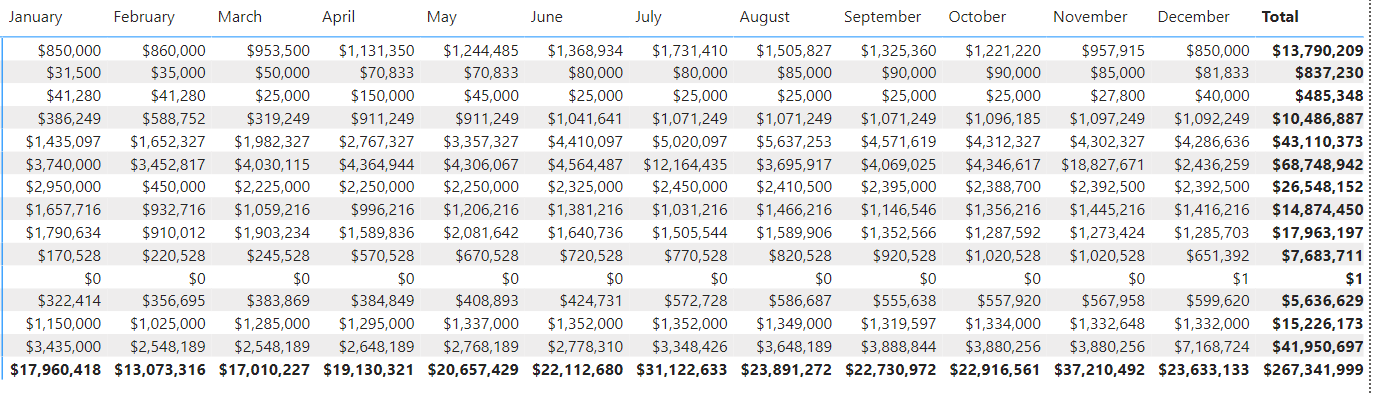The image size is (1374, 393).
Task: Sort by the January column header
Action: (x=36, y=17)
